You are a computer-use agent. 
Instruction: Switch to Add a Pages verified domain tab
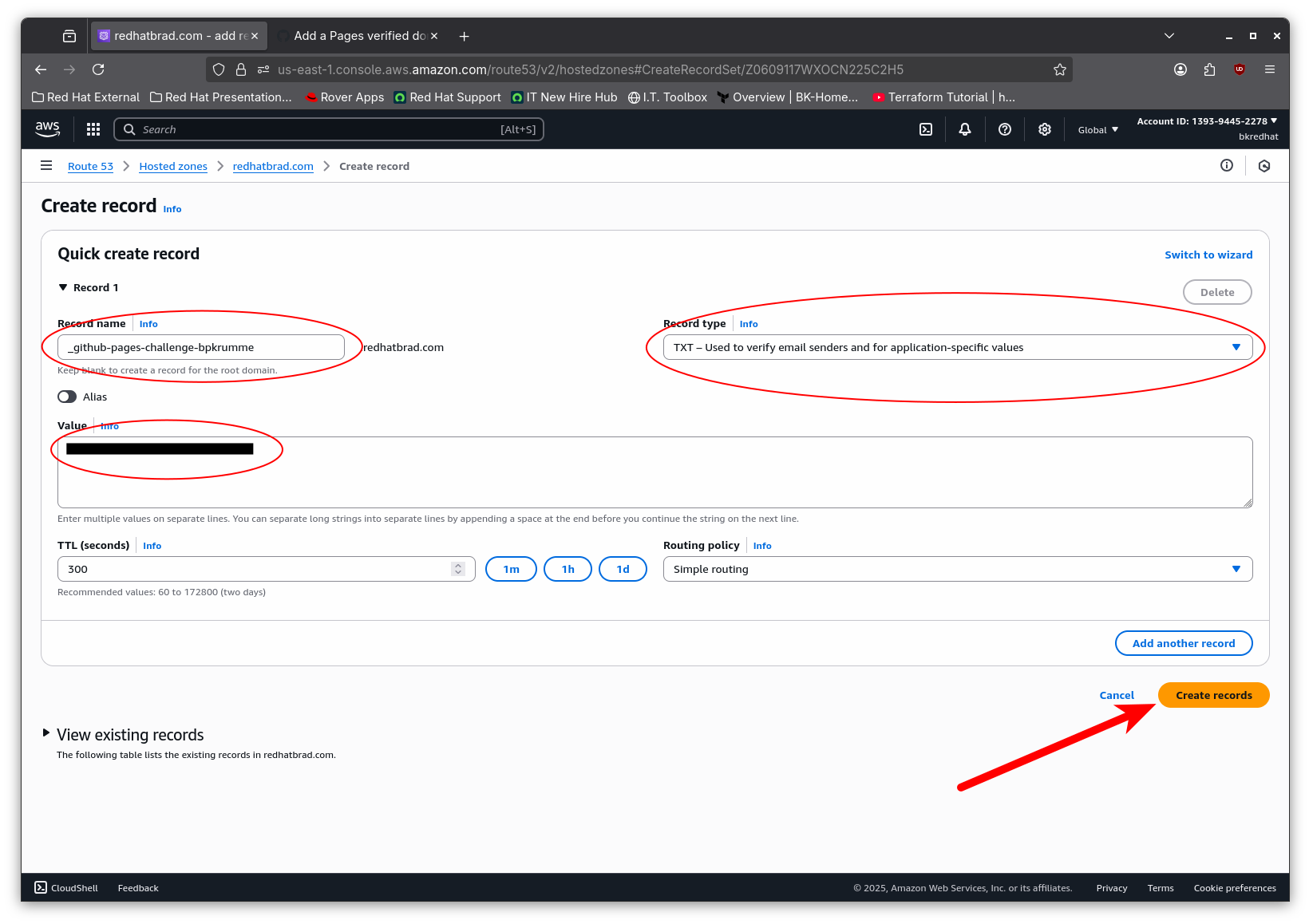pyautogui.click(x=358, y=36)
